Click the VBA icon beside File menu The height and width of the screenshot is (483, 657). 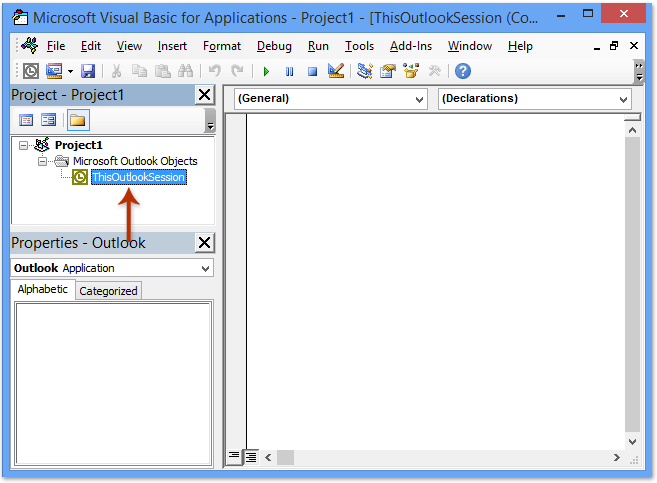point(30,45)
